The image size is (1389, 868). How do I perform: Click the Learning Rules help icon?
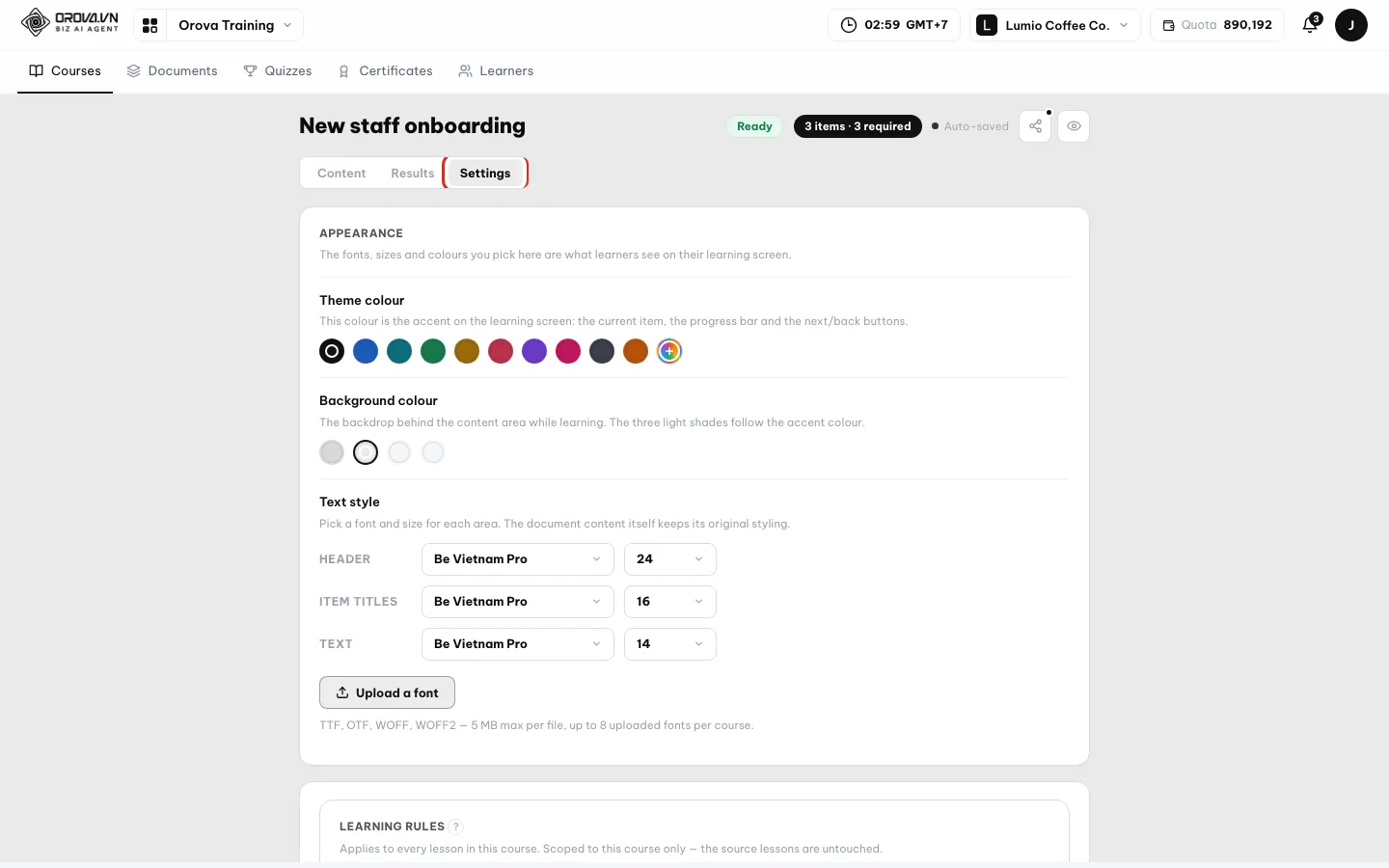tap(456, 827)
